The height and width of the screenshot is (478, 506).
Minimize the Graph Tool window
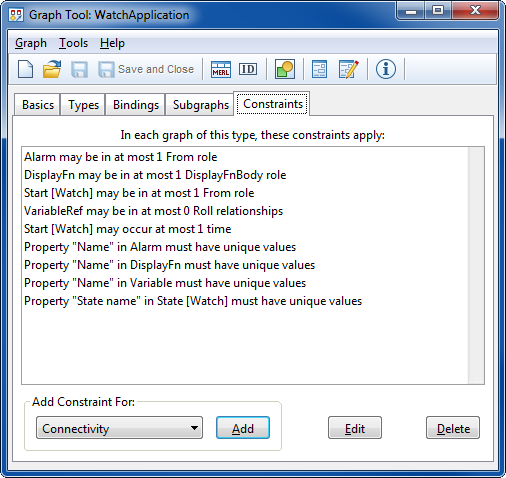click(411, 11)
